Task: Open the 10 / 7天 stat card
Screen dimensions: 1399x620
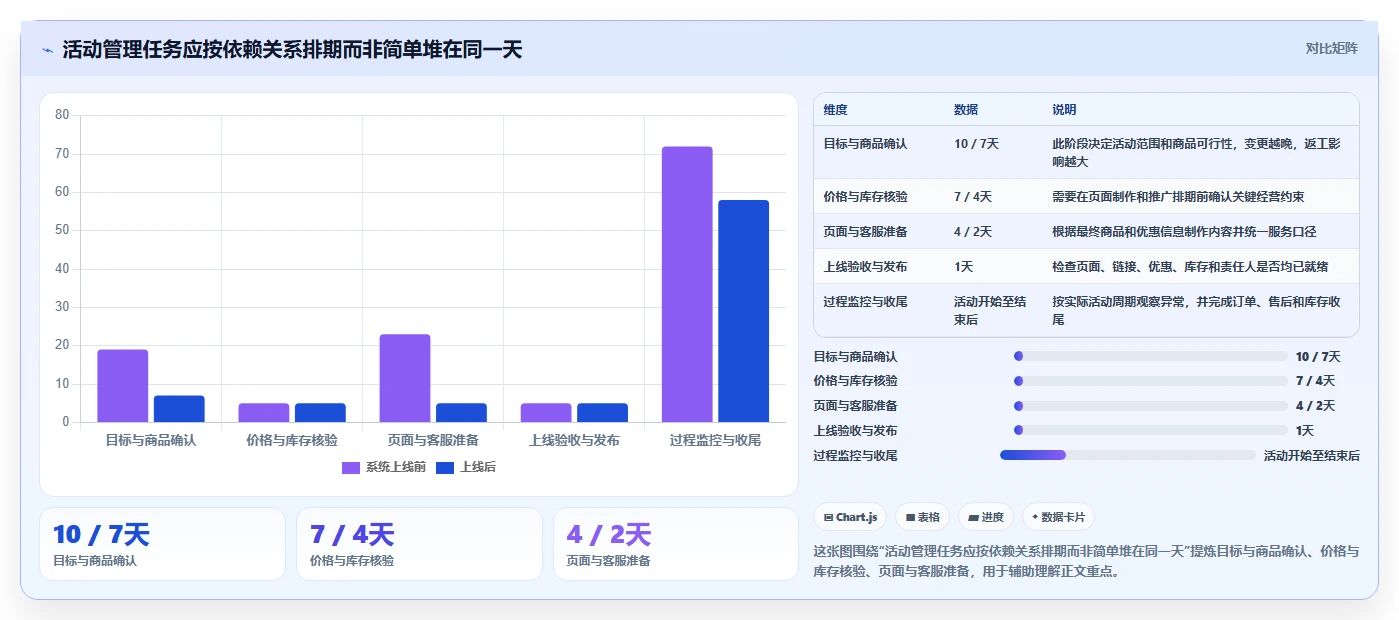Action: point(162,544)
